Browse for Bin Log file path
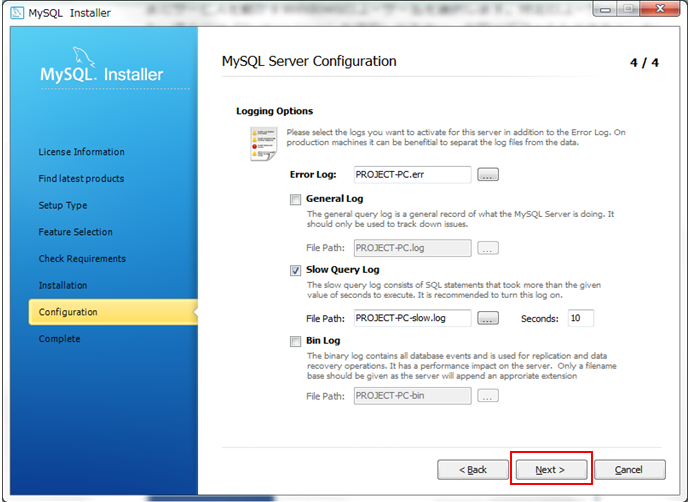This screenshot has height=502, width=689. 488,396
